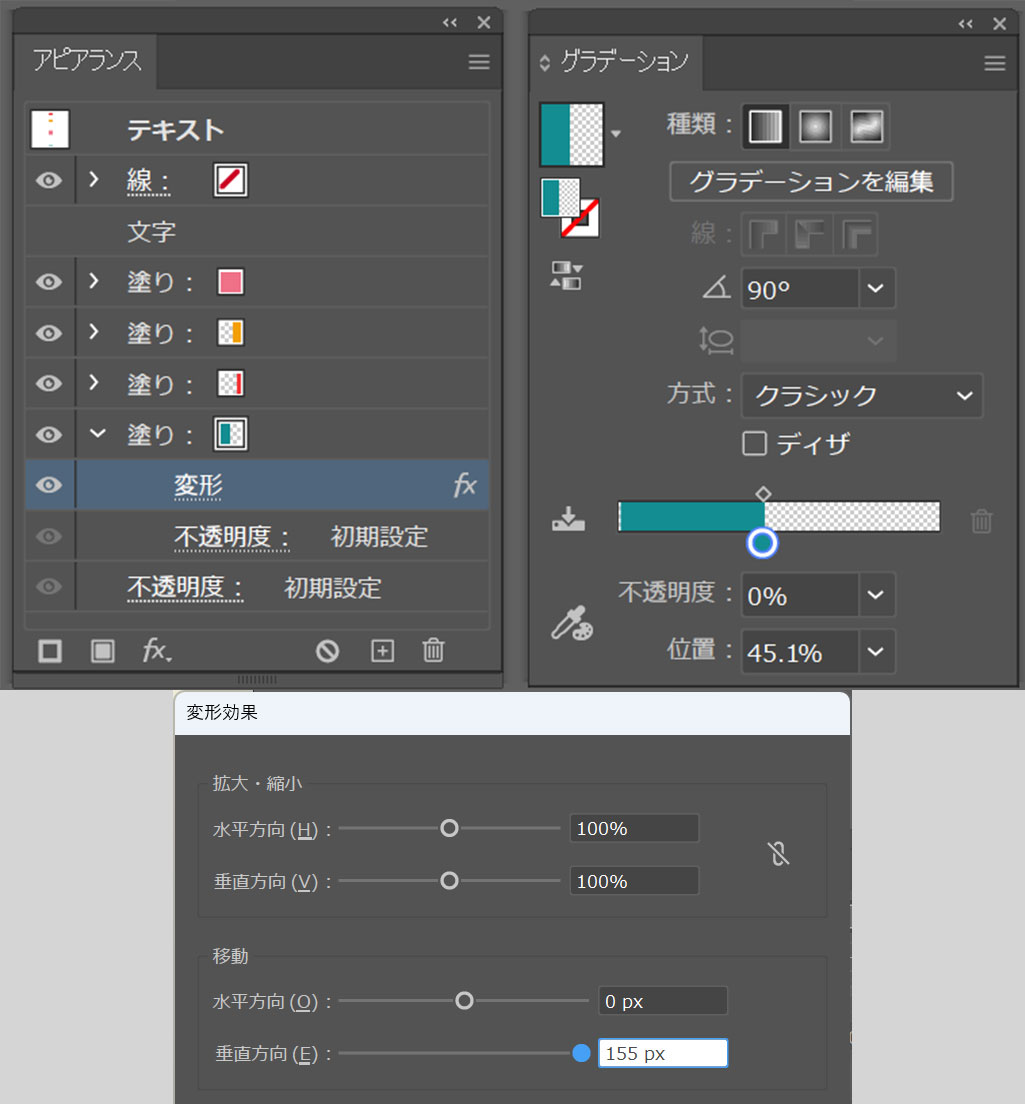
Task: Click the グラデーションを編集 button
Action: (811, 182)
